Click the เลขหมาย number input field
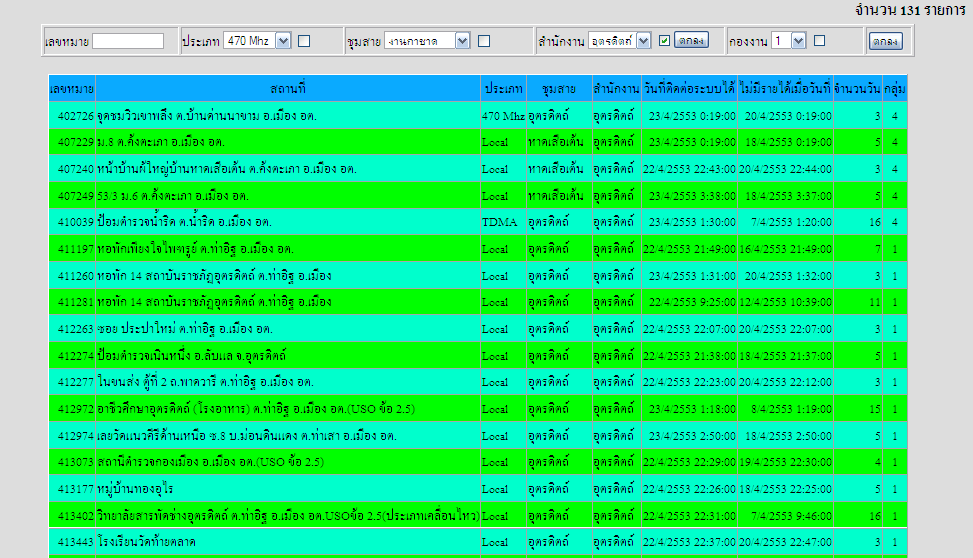973x558 pixels. pyautogui.click(x=128, y=41)
